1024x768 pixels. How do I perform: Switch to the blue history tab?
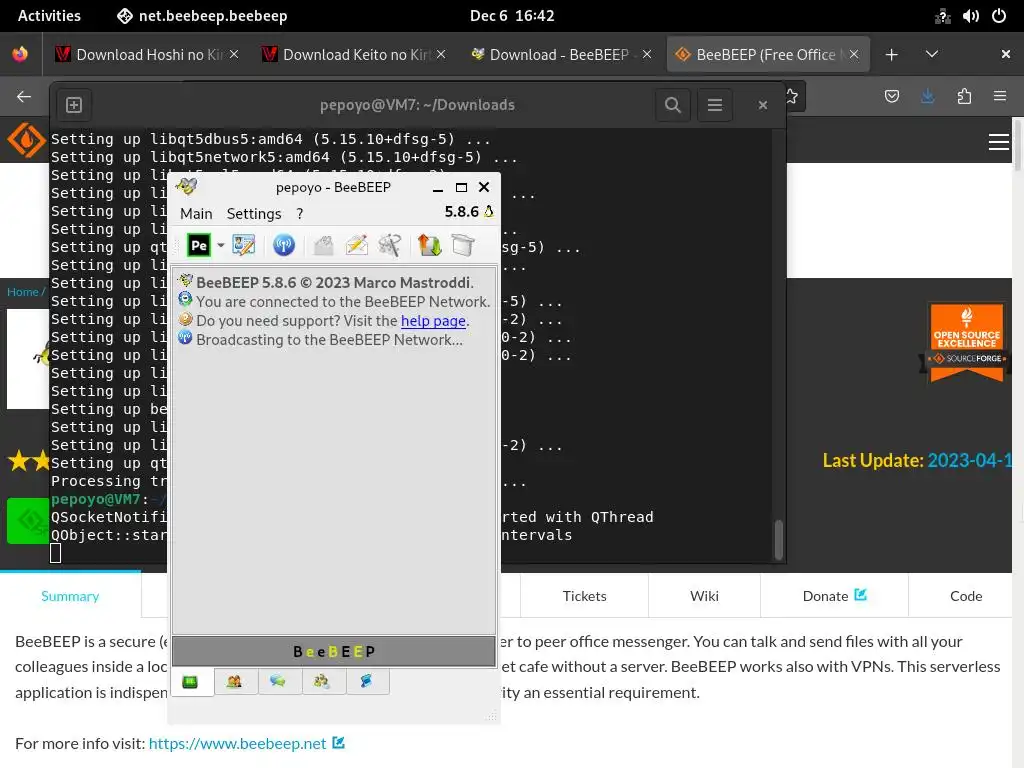tap(366, 682)
